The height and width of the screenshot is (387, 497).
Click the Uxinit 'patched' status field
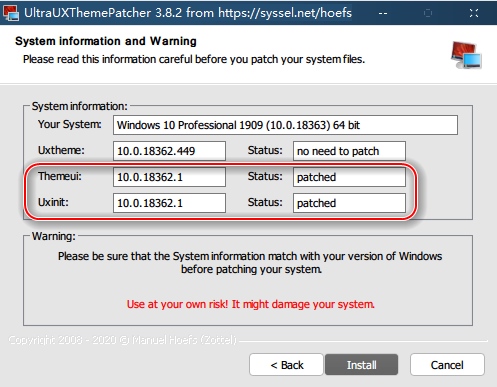(349, 203)
